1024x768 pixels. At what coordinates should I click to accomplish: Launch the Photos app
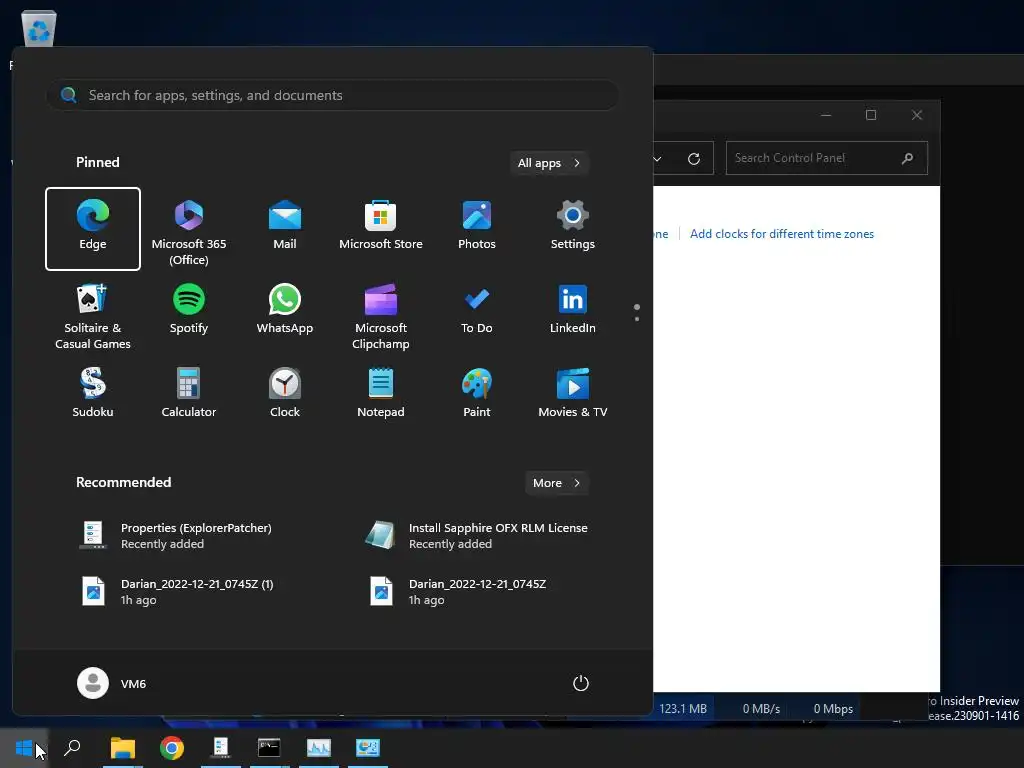coord(477,229)
